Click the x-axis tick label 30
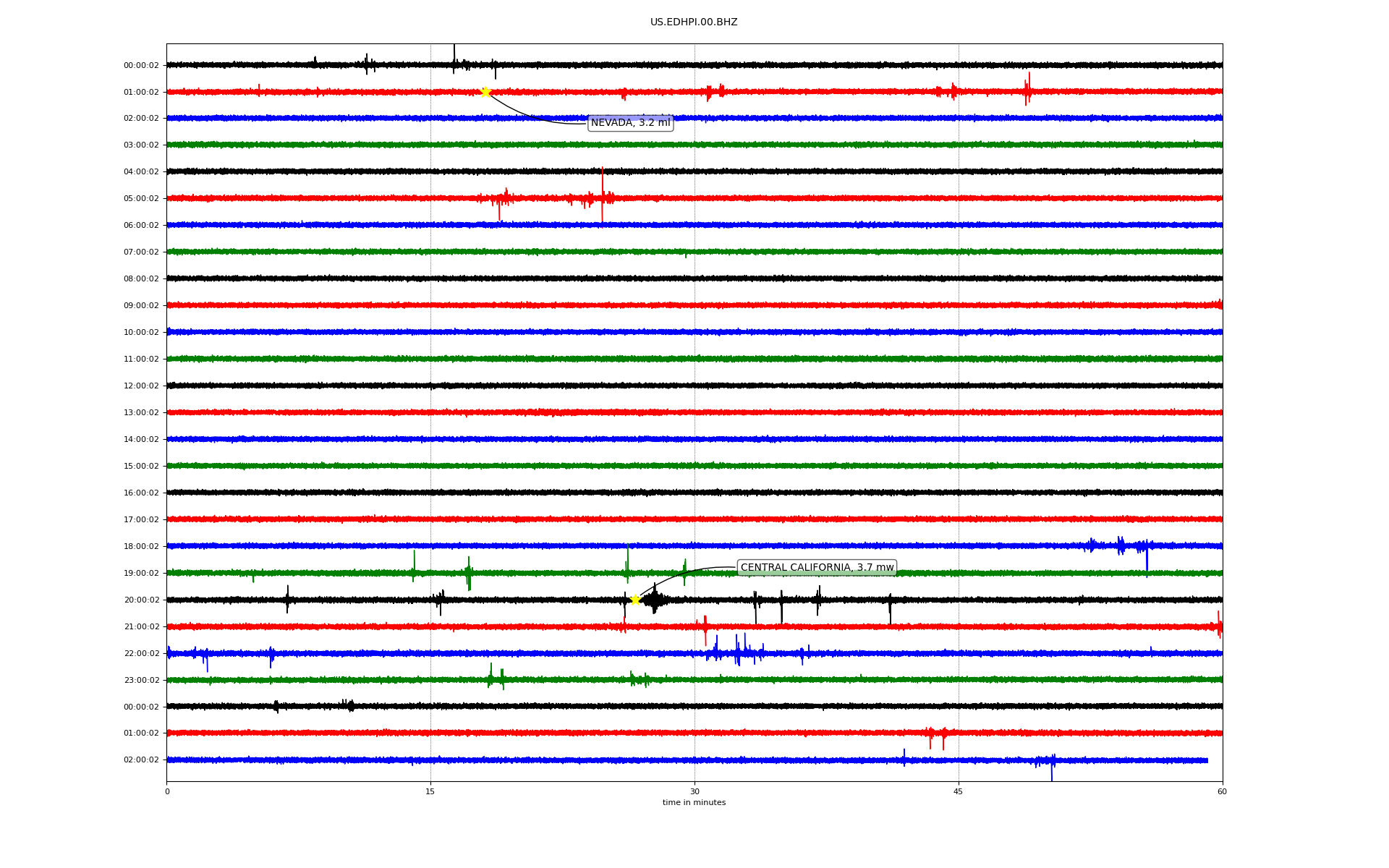Image resolution: width=1389 pixels, height=868 pixels. point(694,791)
